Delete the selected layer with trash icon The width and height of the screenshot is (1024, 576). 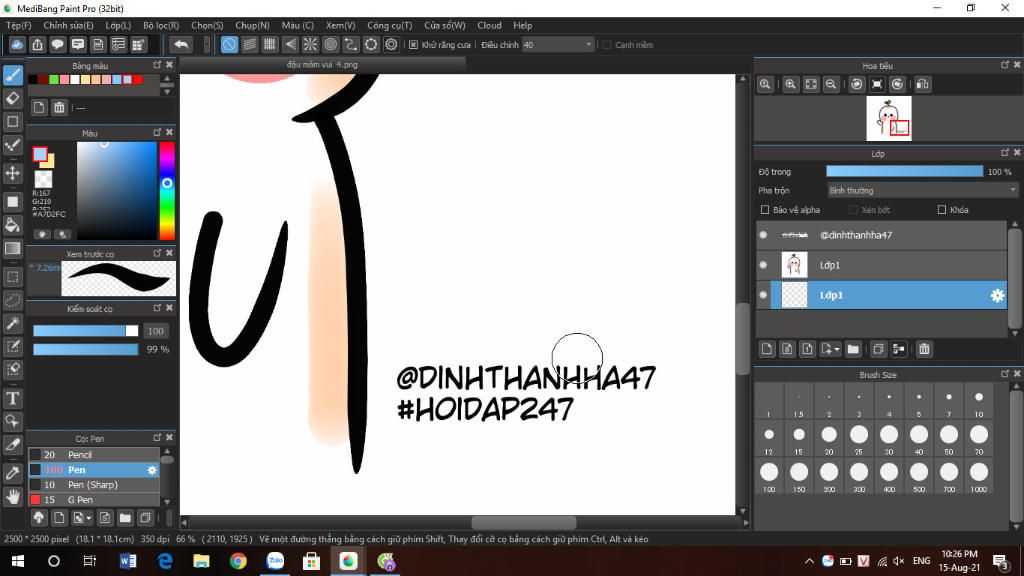click(x=924, y=349)
